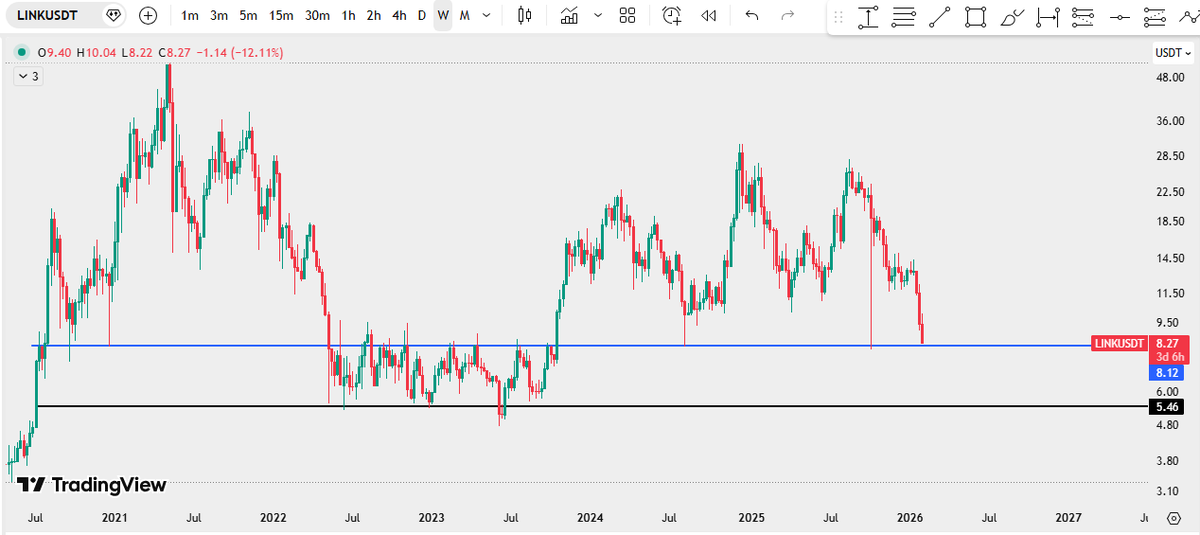The image size is (1200, 535).
Task: Click the 2021 time axis label
Action: pyautogui.click(x=114, y=518)
